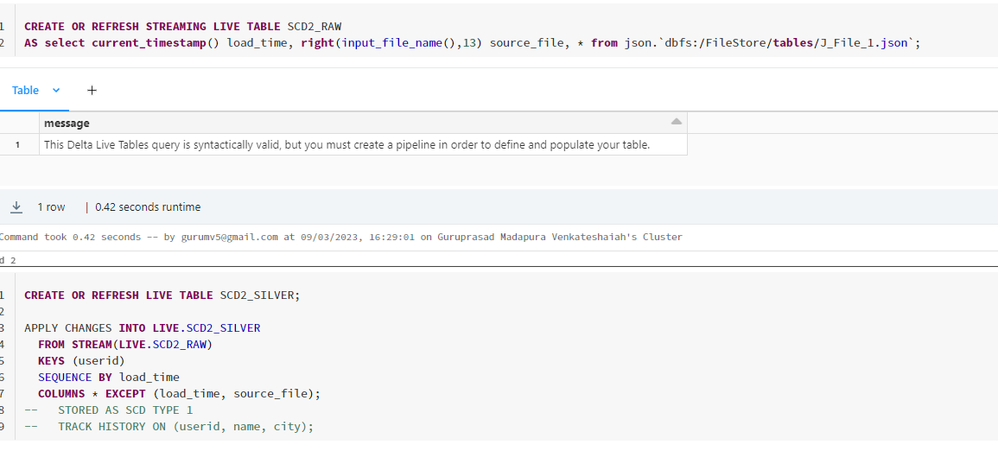Select the Delta Live Tables message cell
998x451 pixels.
[347, 145]
